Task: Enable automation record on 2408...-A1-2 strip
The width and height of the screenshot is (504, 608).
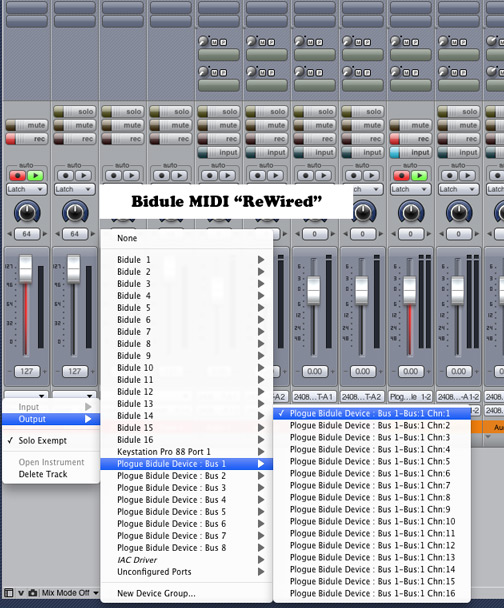Action: (449, 176)
